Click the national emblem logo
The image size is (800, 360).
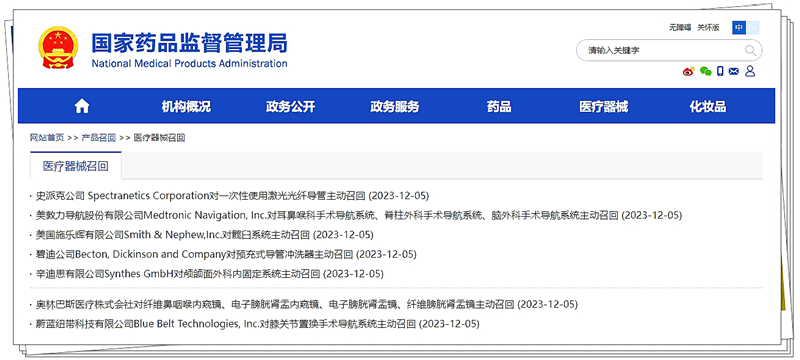pyautogui.click(x=59, y=48)
